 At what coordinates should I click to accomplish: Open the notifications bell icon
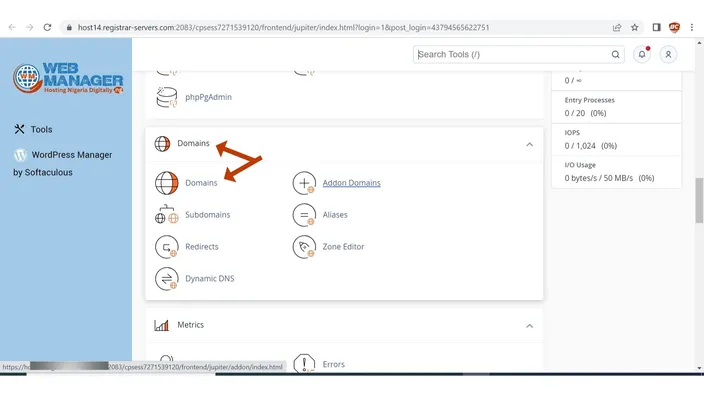(642, 54)
